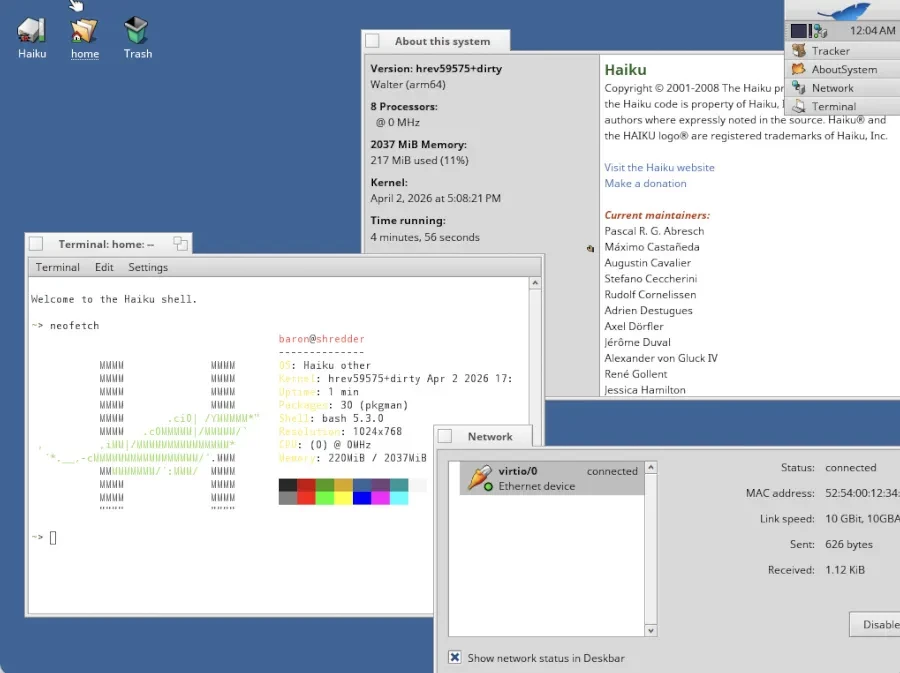This screenshot has width=900, height=673.
Task: Open the Haiku disk icon on desktop
Action: (x=32, y=31)
